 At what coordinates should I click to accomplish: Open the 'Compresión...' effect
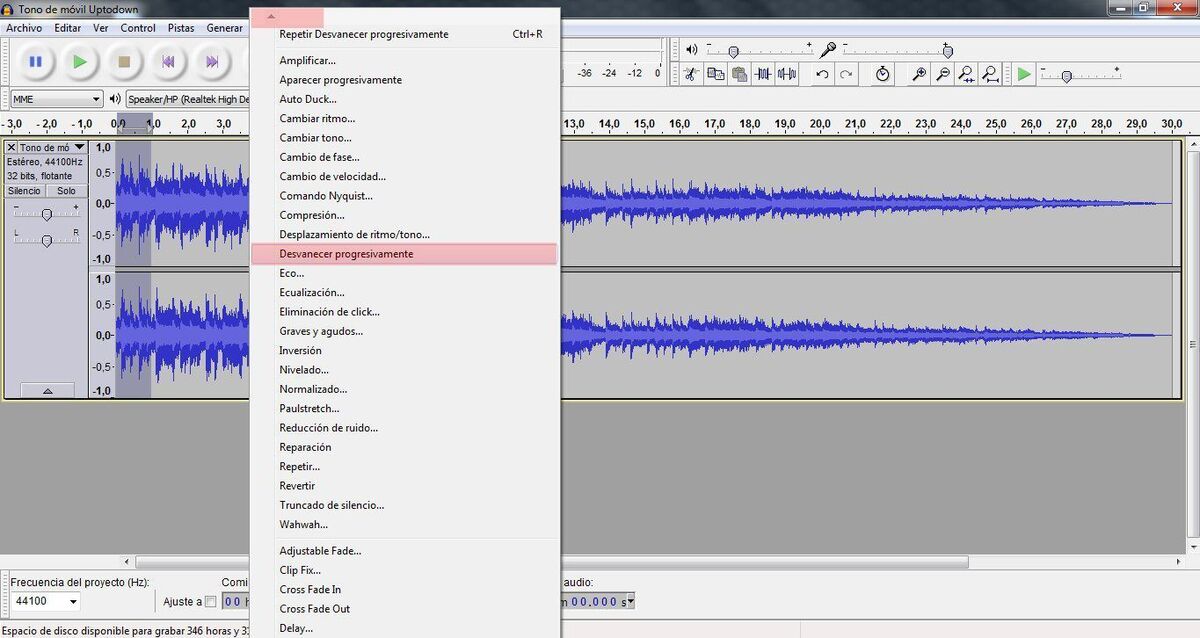click(404, 215)
